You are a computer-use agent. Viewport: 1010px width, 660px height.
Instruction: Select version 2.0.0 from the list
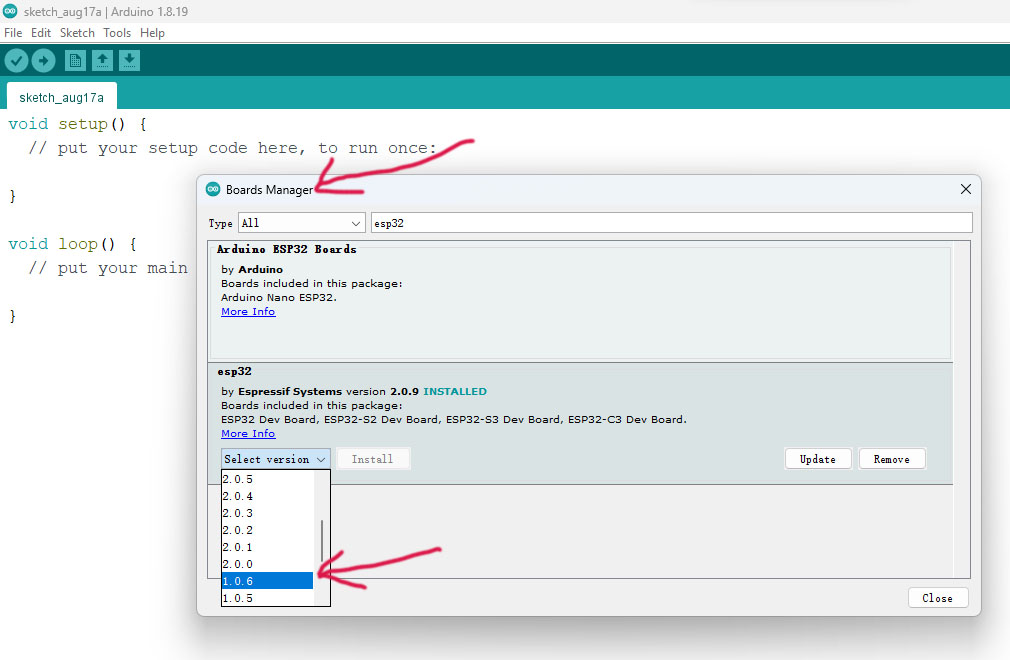click(267, 564)
